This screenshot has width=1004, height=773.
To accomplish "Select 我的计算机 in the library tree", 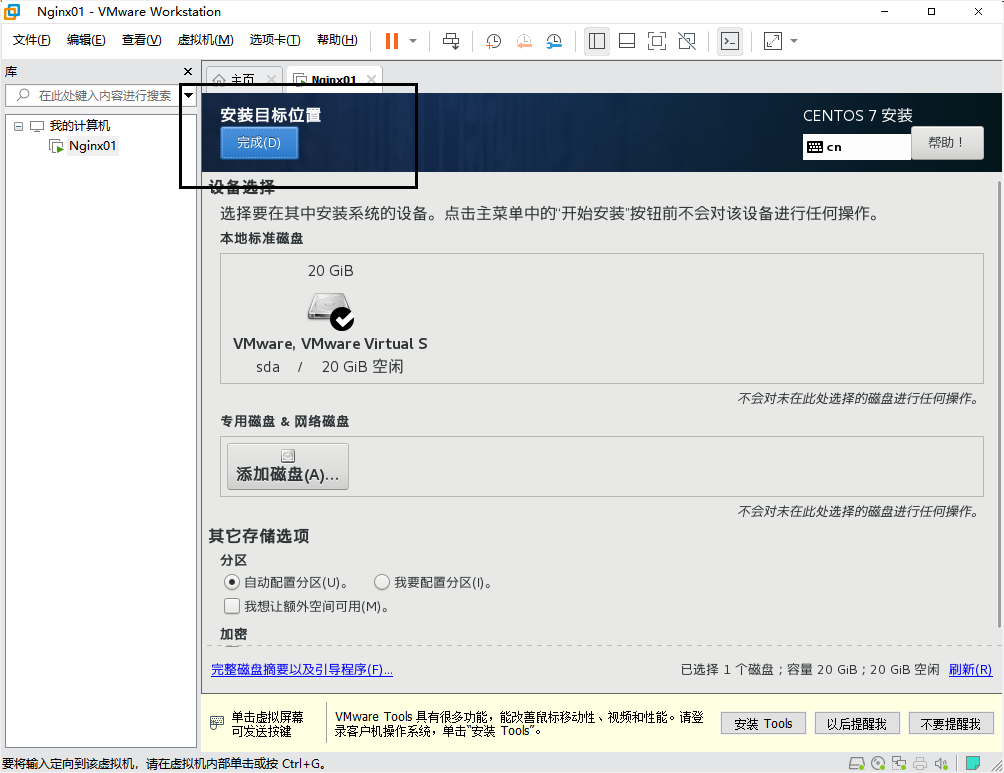I will [x=80, y=126].
